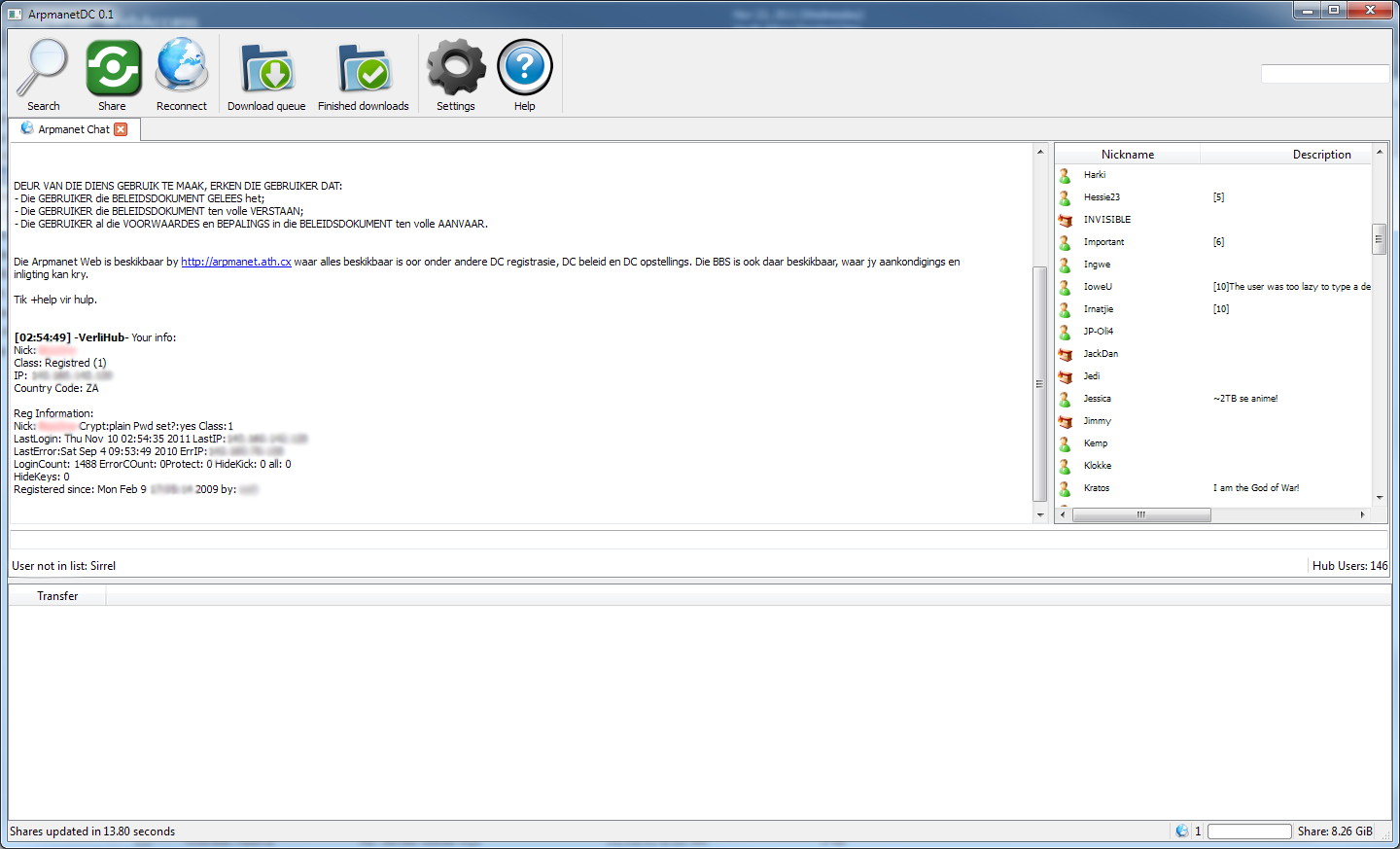Click user list horizontal scroll right arrow

[1363, 514]
